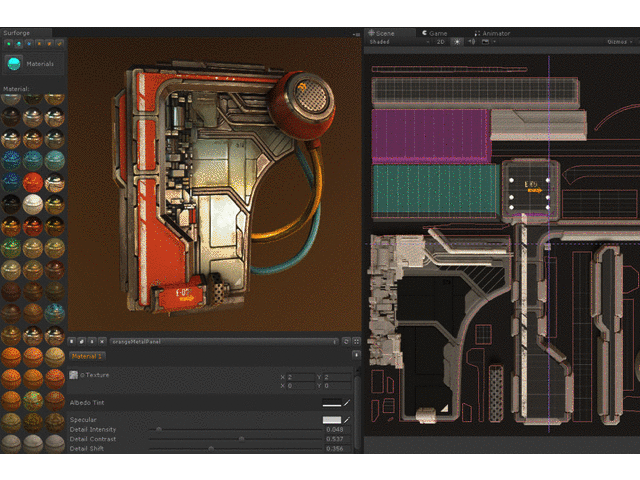The height and width of the screenshot is (480, 640).
Task: Select the Material 1 tab
Action: [x=87, y=356]
